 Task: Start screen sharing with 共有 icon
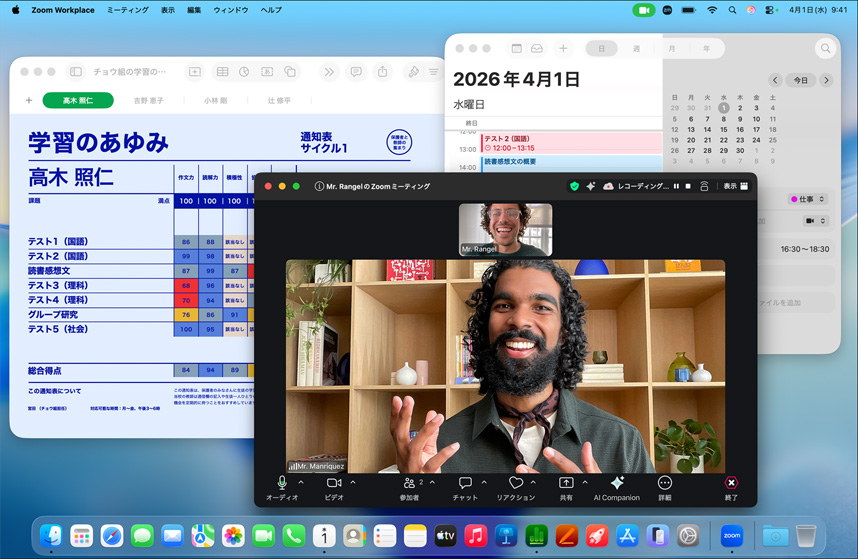[566, 483]
